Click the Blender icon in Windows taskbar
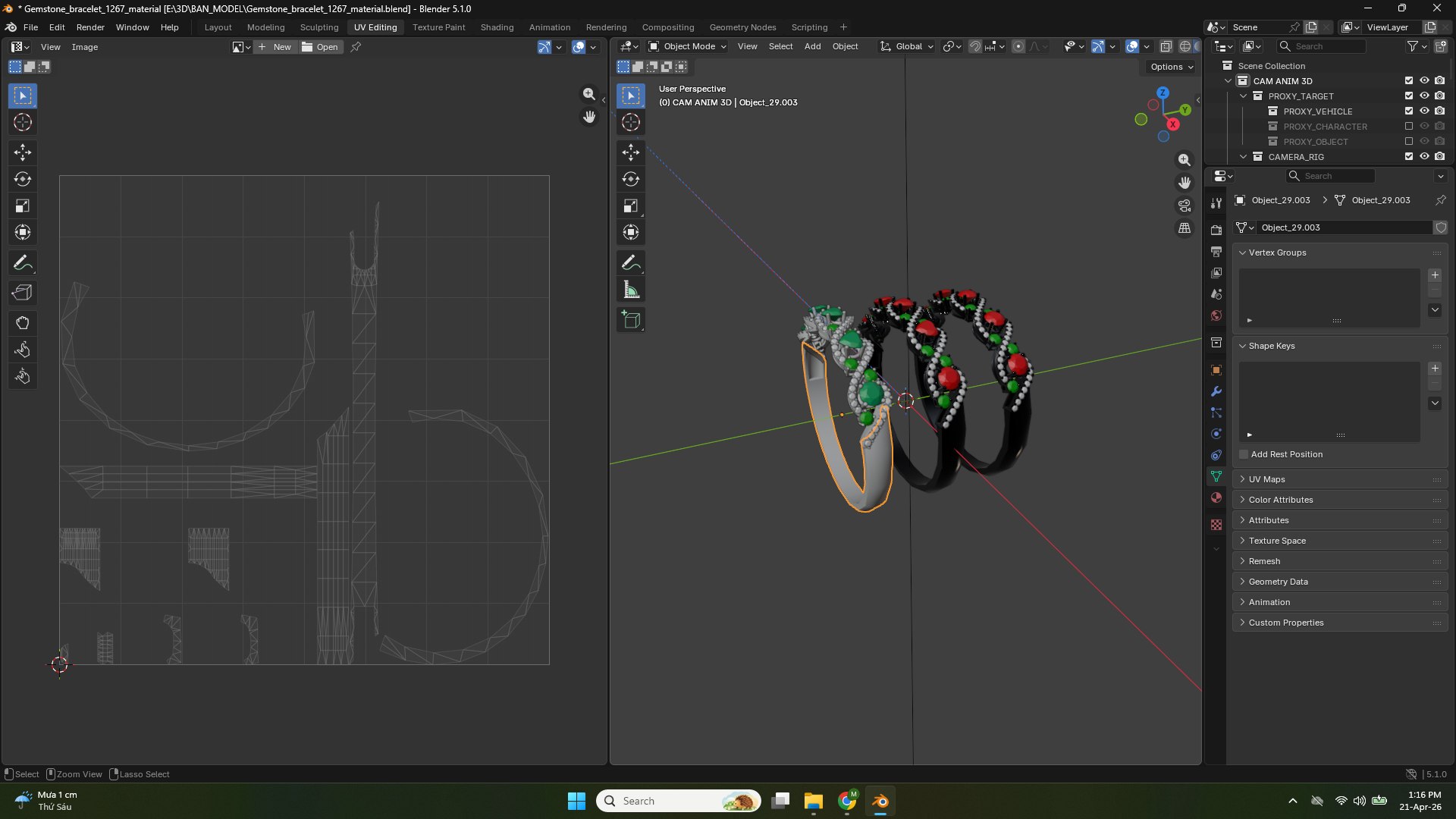The image size is (1456, 819). (880, 801)
